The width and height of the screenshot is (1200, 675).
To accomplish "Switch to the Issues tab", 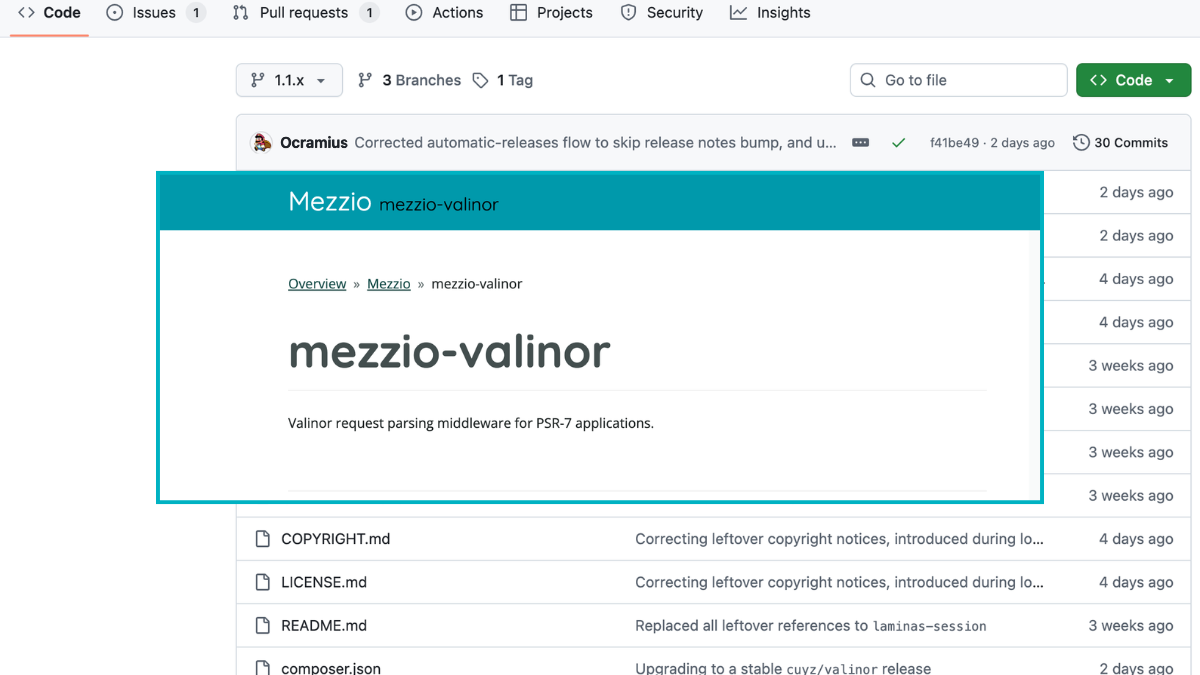I will [x=153, y=12].
